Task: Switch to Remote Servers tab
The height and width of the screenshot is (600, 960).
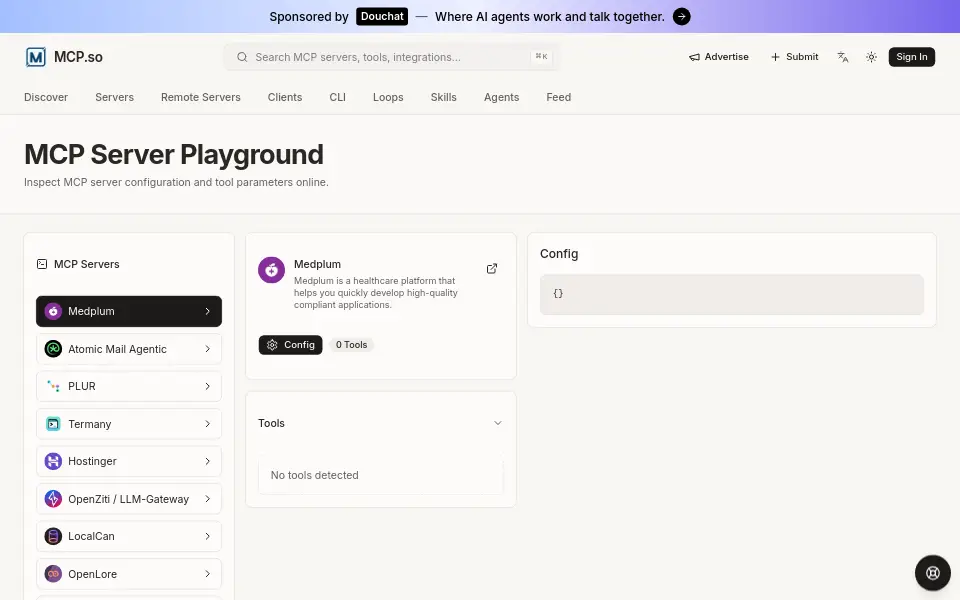Action: (201, 97)
